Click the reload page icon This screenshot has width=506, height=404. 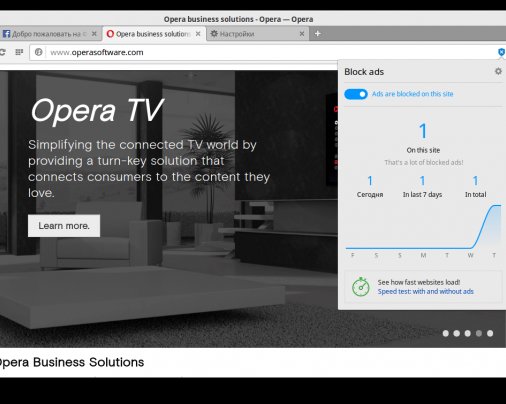(x=3, y=52)
